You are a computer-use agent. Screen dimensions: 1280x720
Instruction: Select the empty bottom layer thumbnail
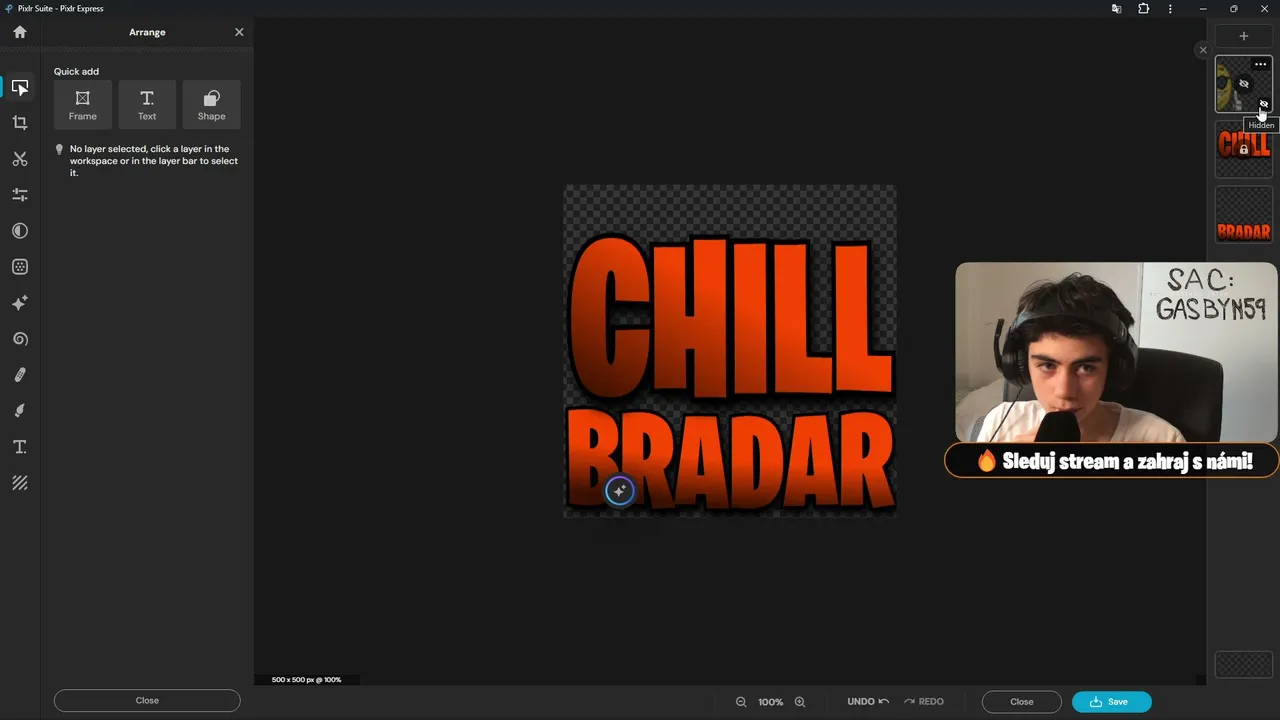[1244, 665]
